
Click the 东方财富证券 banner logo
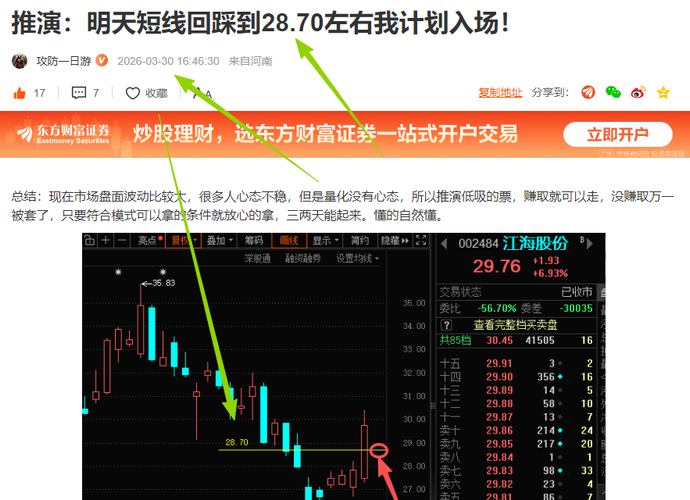[63, 134]
